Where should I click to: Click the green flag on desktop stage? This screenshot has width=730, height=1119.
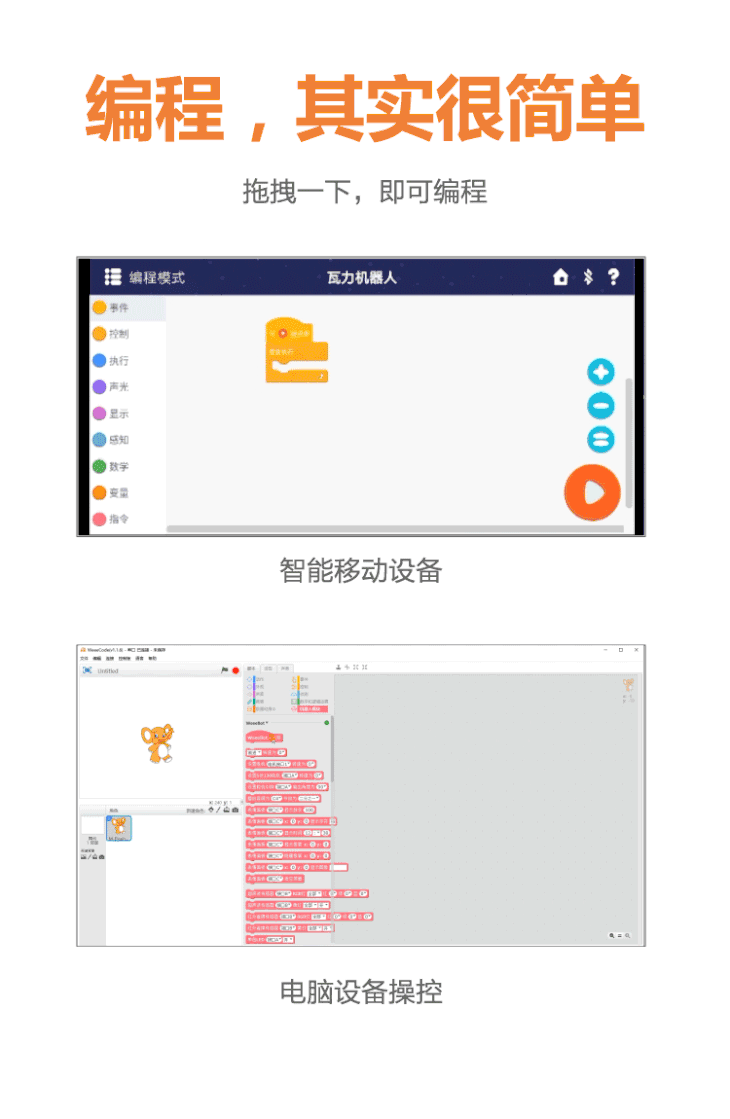click(x=225, y=670)
